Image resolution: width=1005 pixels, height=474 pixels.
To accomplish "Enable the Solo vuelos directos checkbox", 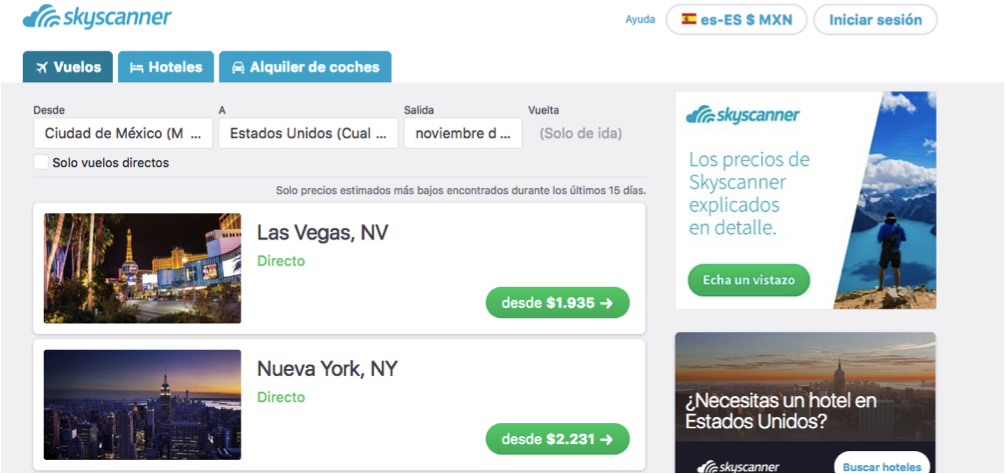I will pos(41,162).
